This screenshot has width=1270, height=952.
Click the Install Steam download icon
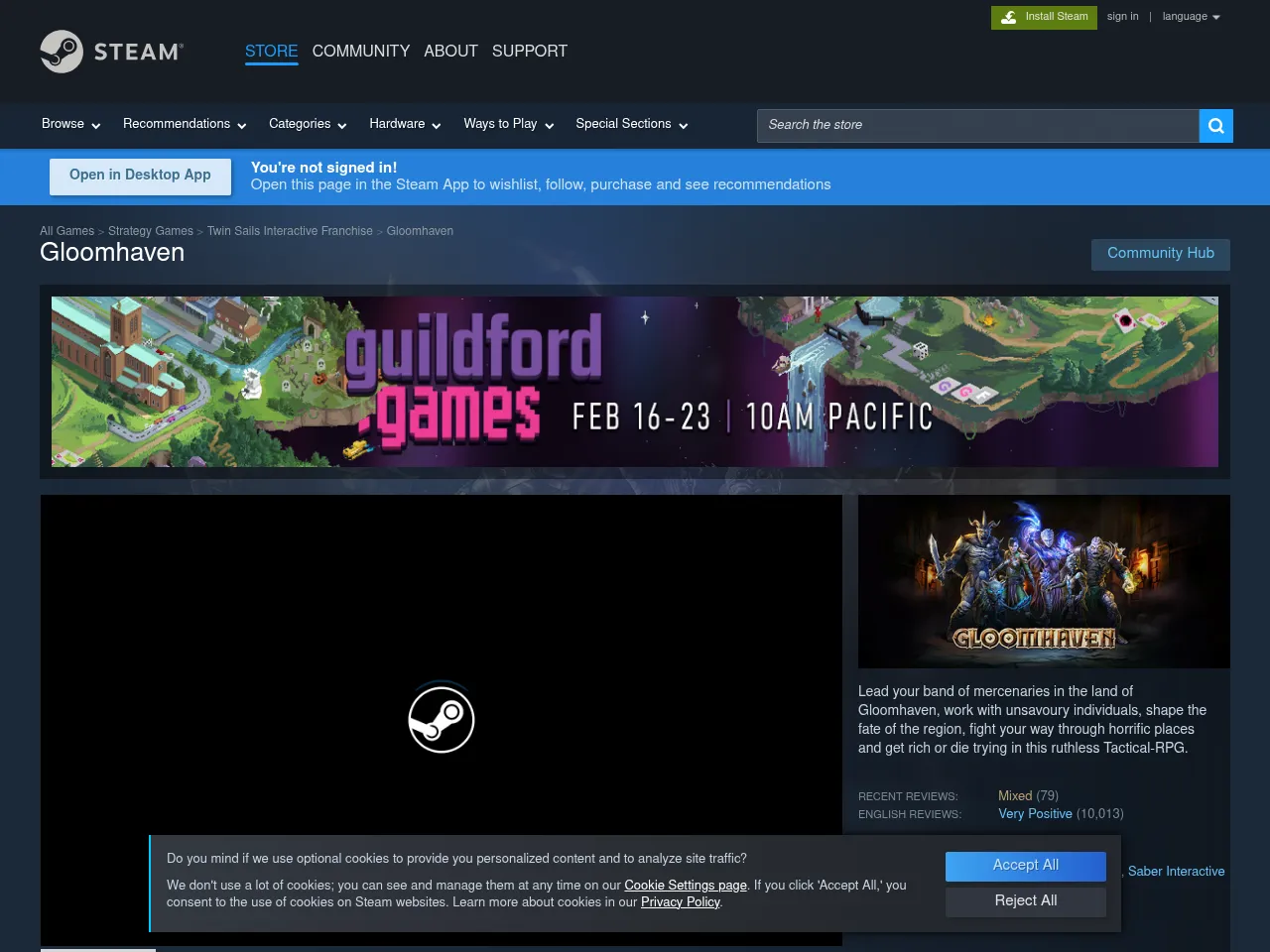tap(1008, 17)
